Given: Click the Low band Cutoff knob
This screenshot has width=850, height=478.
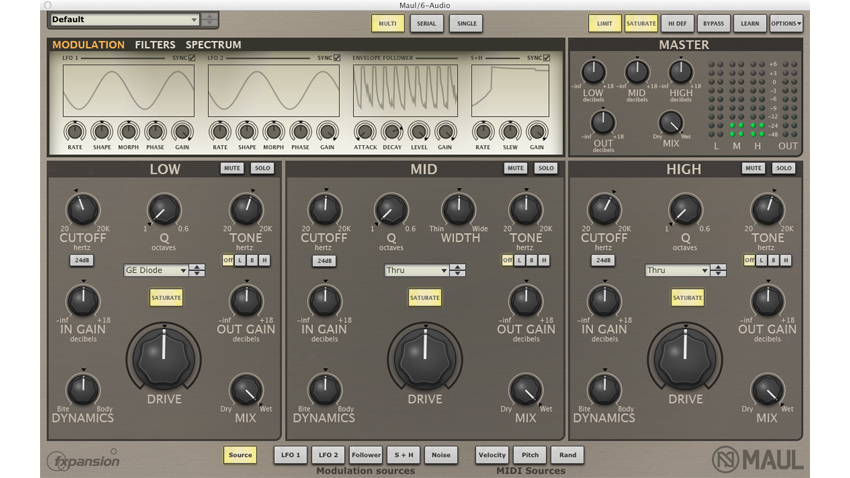Looking at the screenshot, I should (x=82, y=210).
